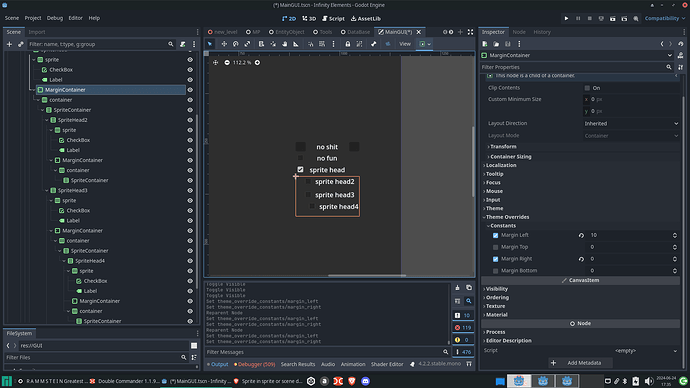This screenshot has height=388, width=690.
Task: Switch to the Import dock tab
Action: click(37, 32)
